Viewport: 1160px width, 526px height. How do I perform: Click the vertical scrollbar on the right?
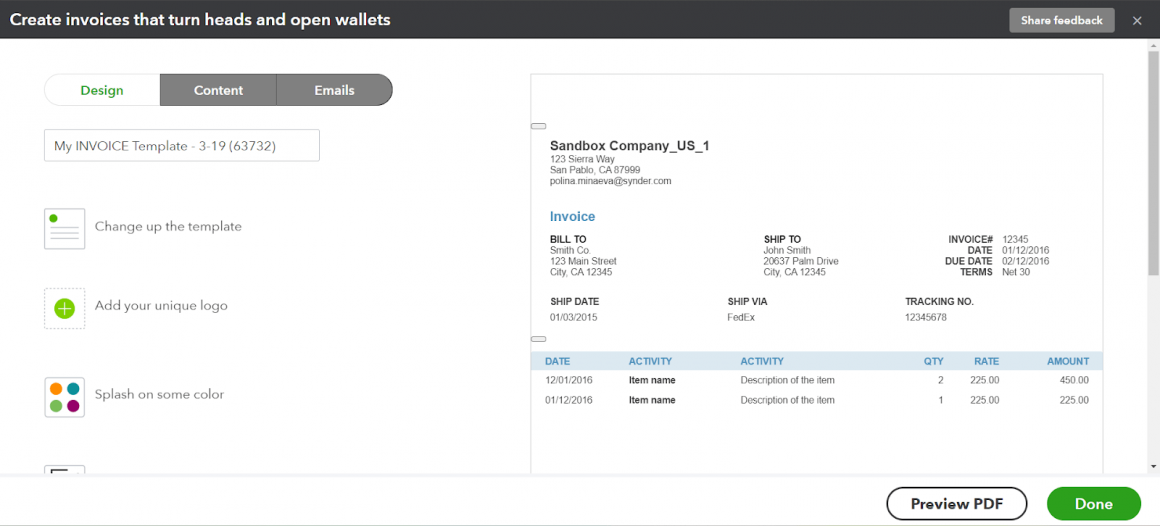pyautogui.click(x=1153, y=160)
